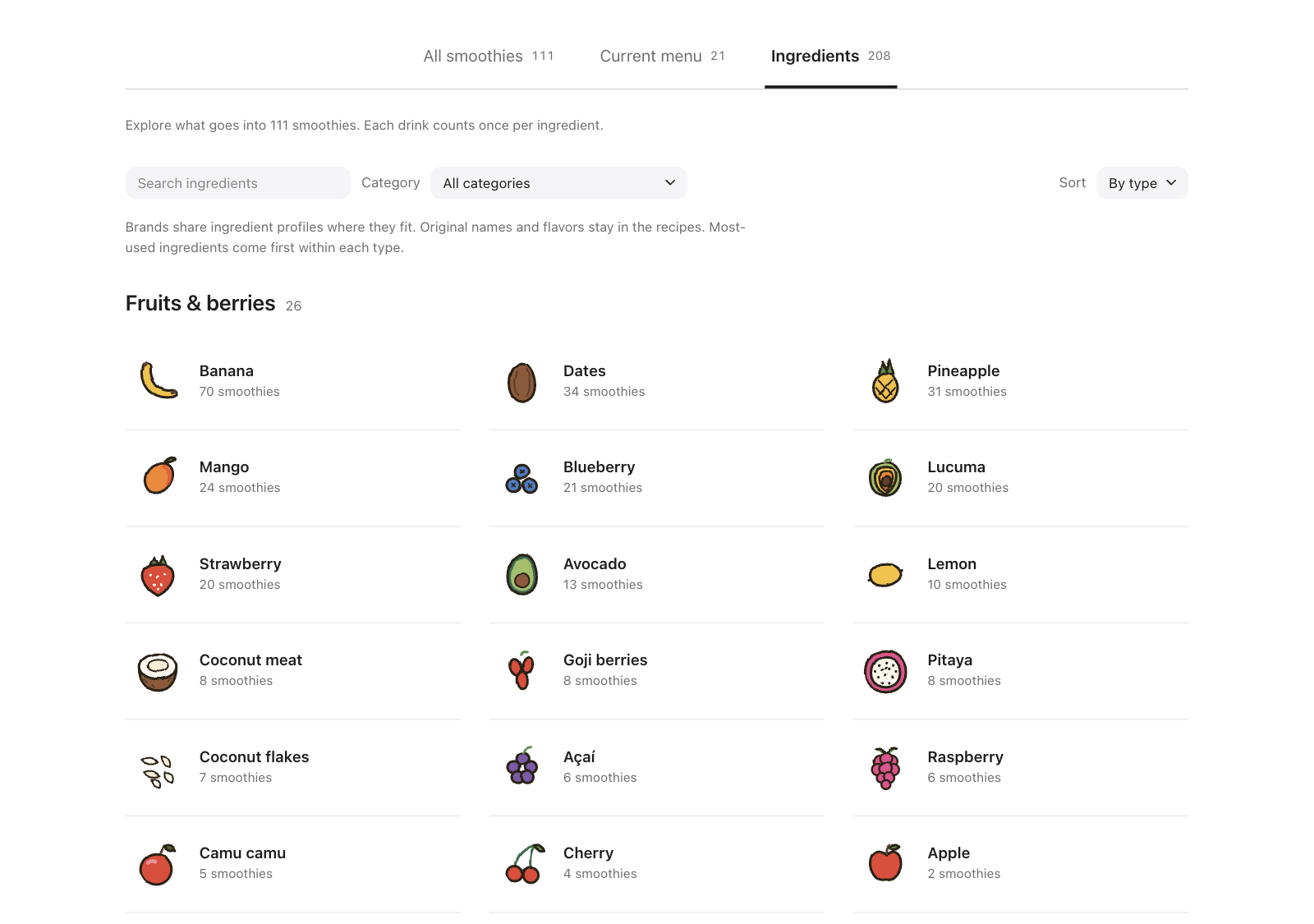
Task: Click the '70 smoothies' count under Banana
Action: [240, 392]
